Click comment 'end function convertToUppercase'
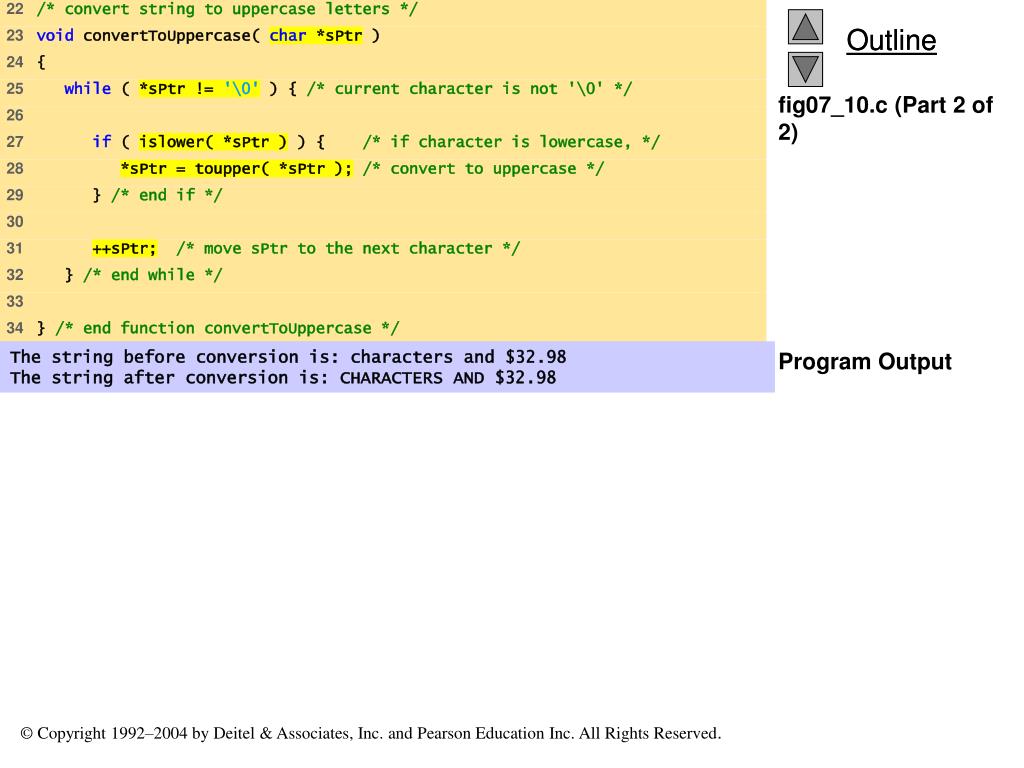The height and width of the screenshot is (768, 1024). [227, 328]
